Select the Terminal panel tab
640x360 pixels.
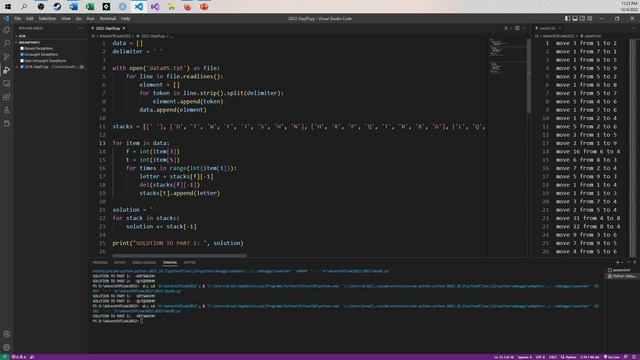pyautogui.click(x=170, y=262)
